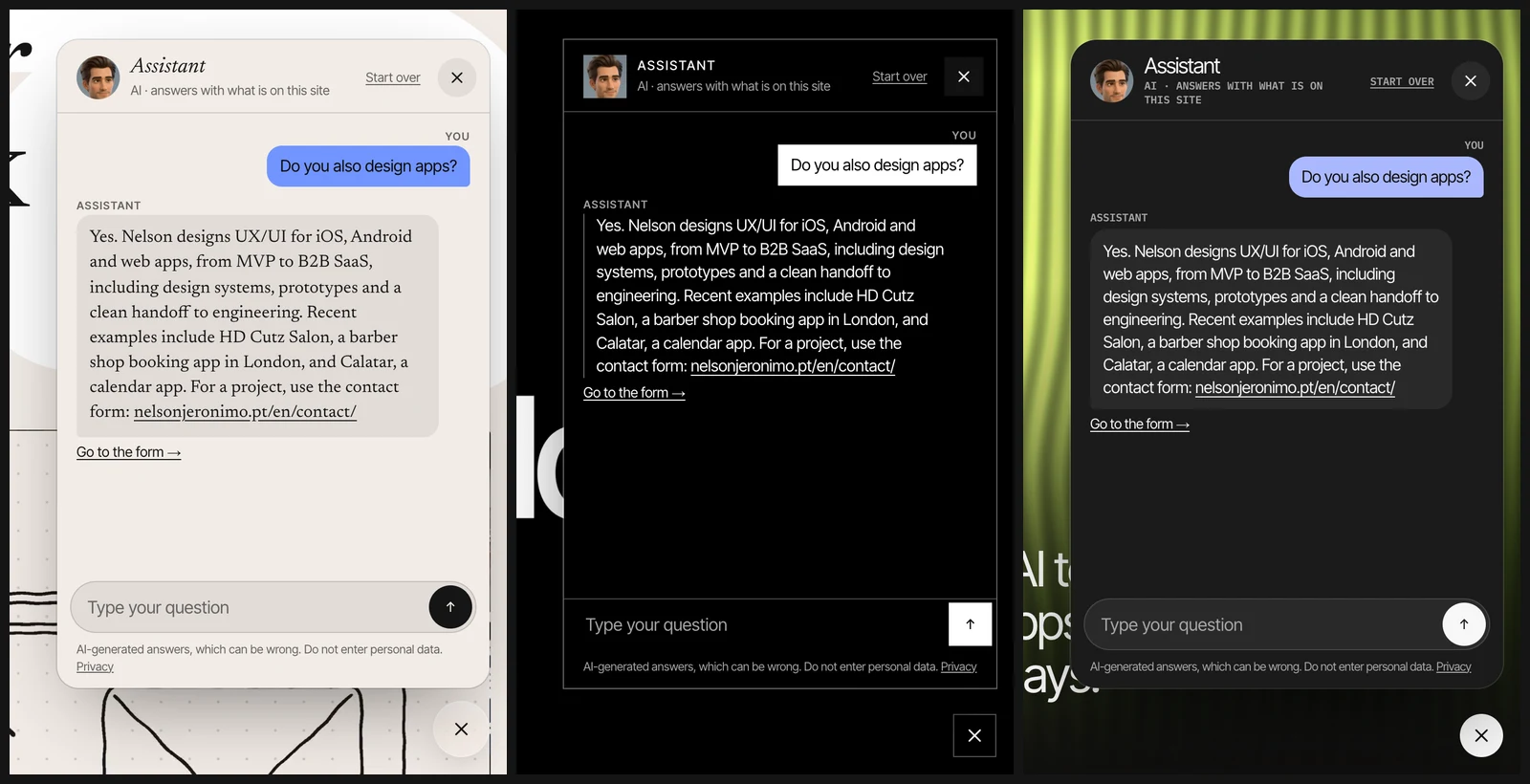Send question in green-theme chat
The width and height of the screenshot is (1530, 784).
click(x=1464, y=624)
